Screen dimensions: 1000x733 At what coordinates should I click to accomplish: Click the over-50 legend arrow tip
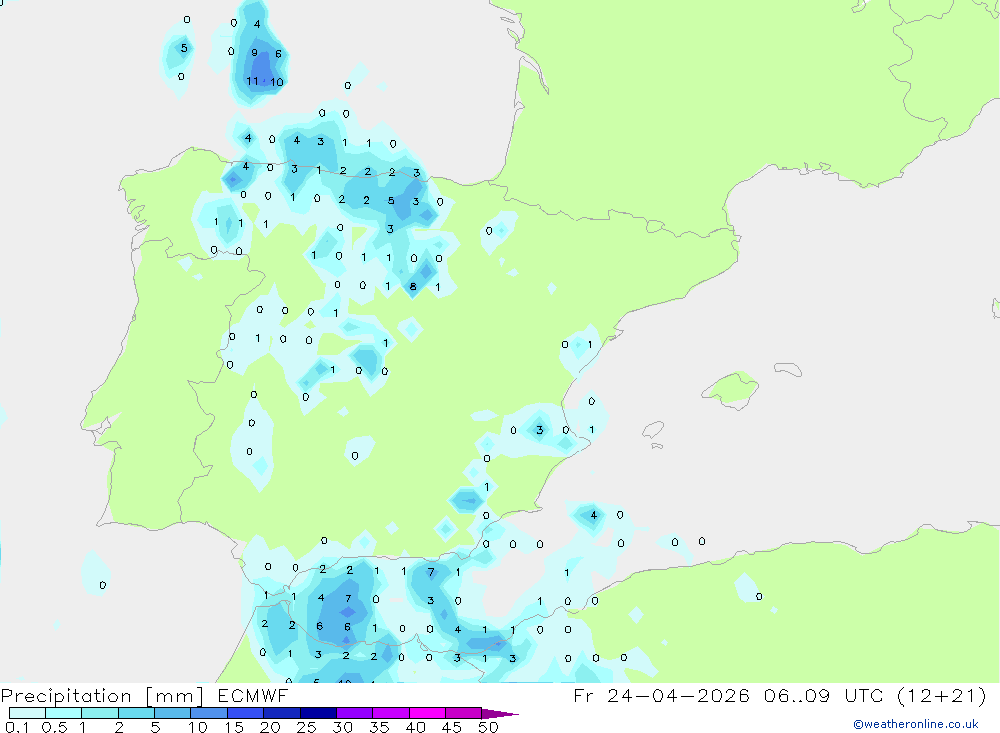[x=501, y=714]
